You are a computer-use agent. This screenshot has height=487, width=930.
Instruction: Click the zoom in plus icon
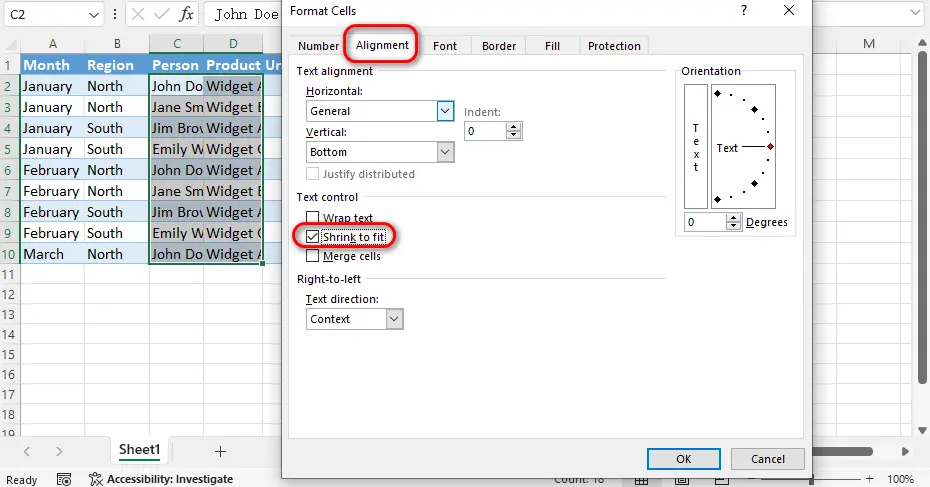coord(870,479)
